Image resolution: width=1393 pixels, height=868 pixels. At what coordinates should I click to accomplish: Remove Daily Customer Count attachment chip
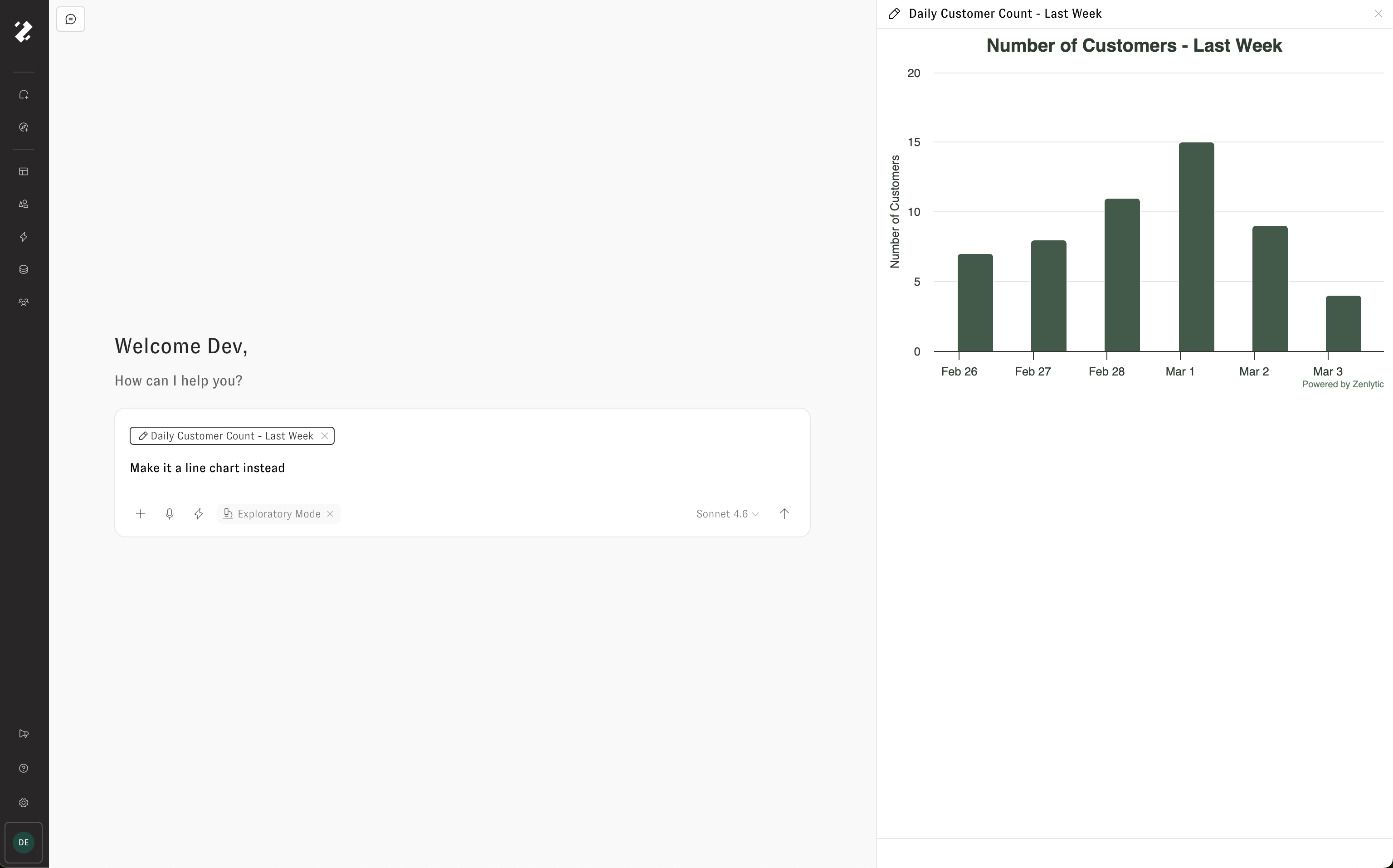point(325,436)
